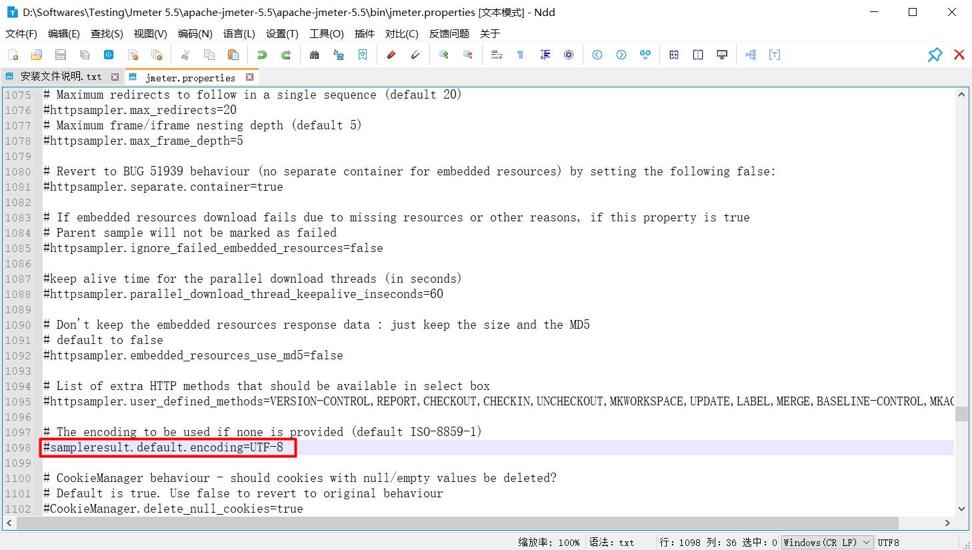Click the red X icon beside the pin
972x550 pixels.
959,55
